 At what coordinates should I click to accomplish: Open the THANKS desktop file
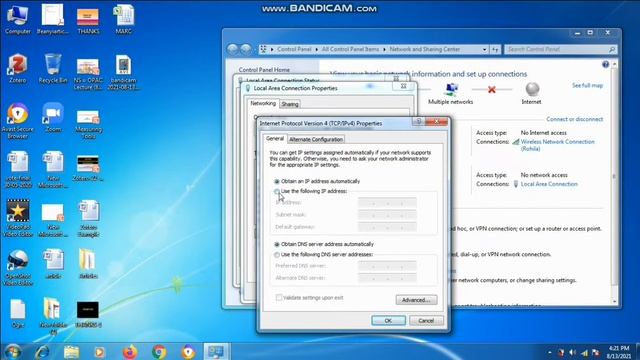(x=88, y=19)
